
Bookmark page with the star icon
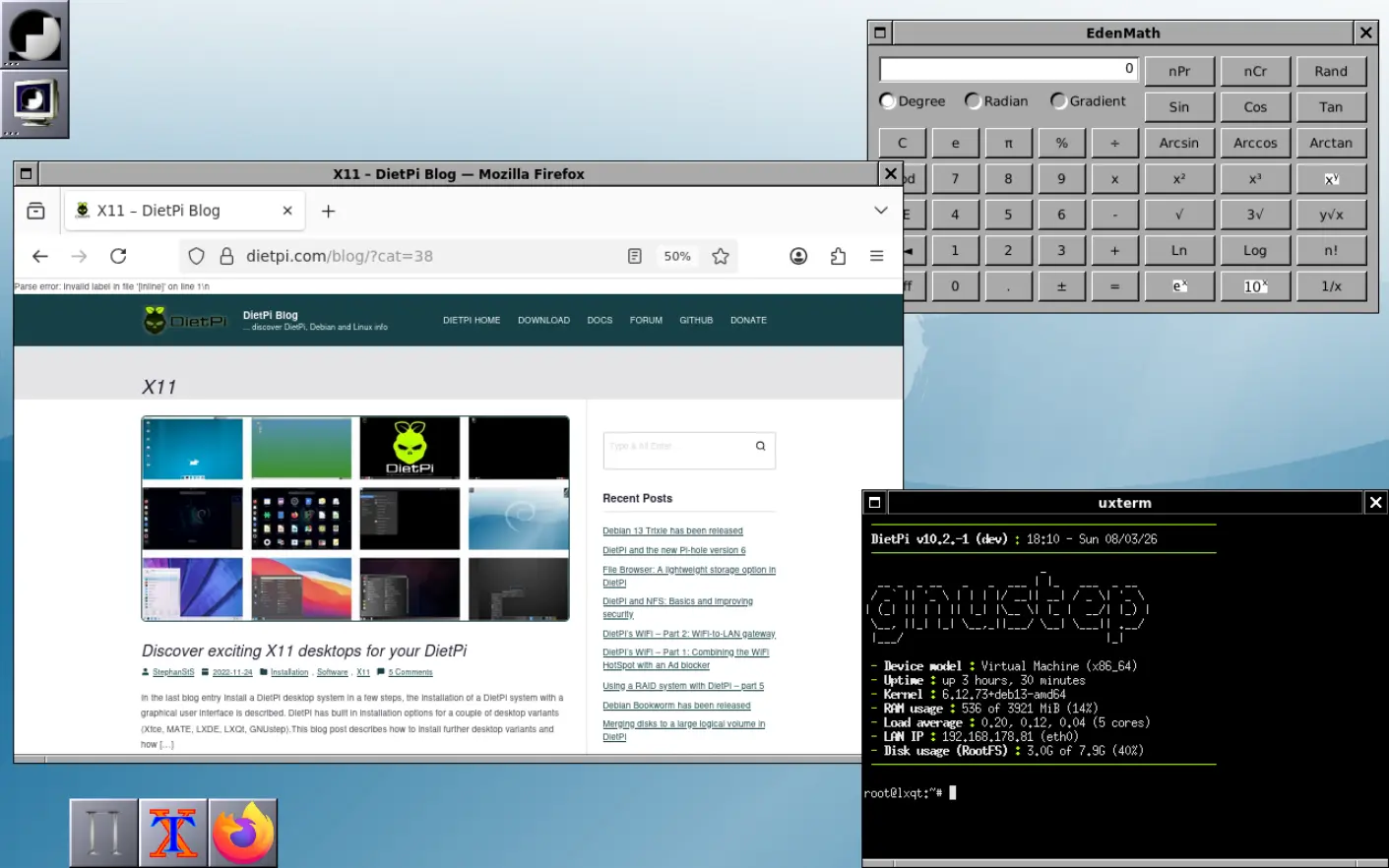721,256
